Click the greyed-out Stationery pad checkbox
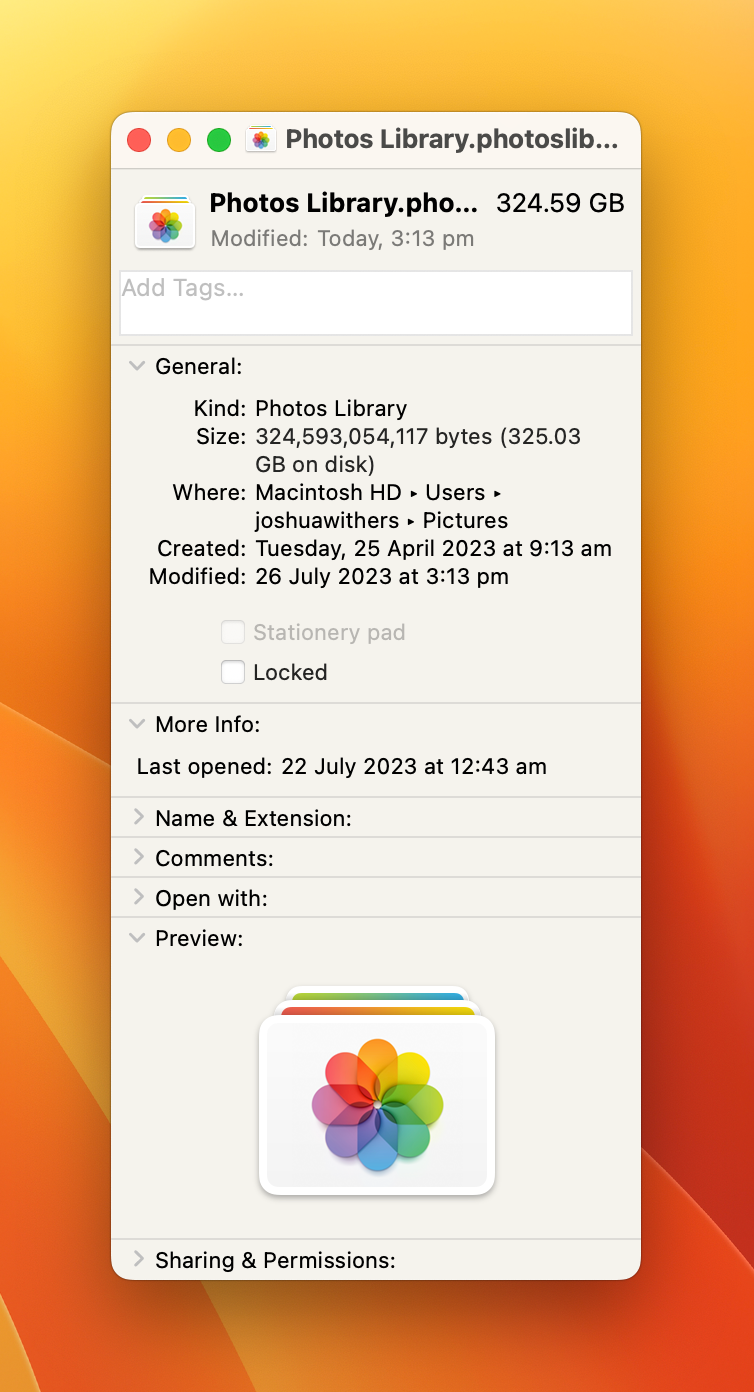754x1392 pixels. (233, 632)
